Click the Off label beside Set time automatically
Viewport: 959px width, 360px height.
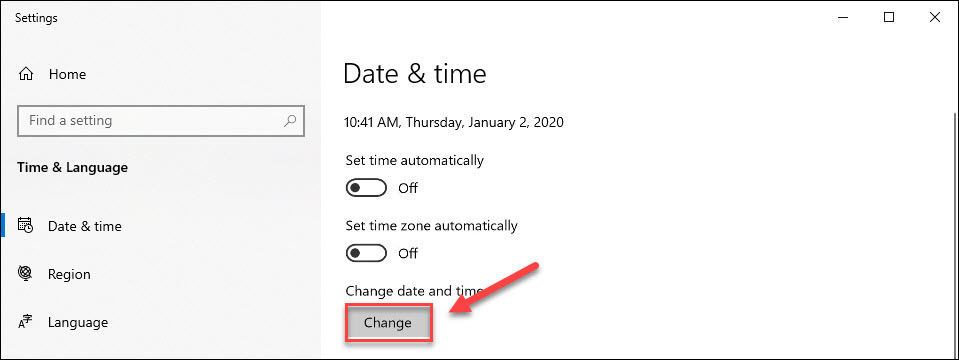pyautogui.click(x=408, y=188)
